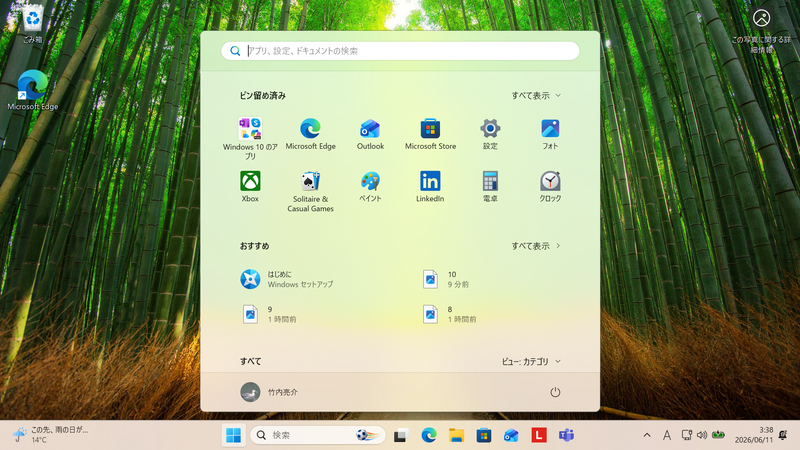Click the power button in Start menu
800x450 pixels.
[555, 392]
